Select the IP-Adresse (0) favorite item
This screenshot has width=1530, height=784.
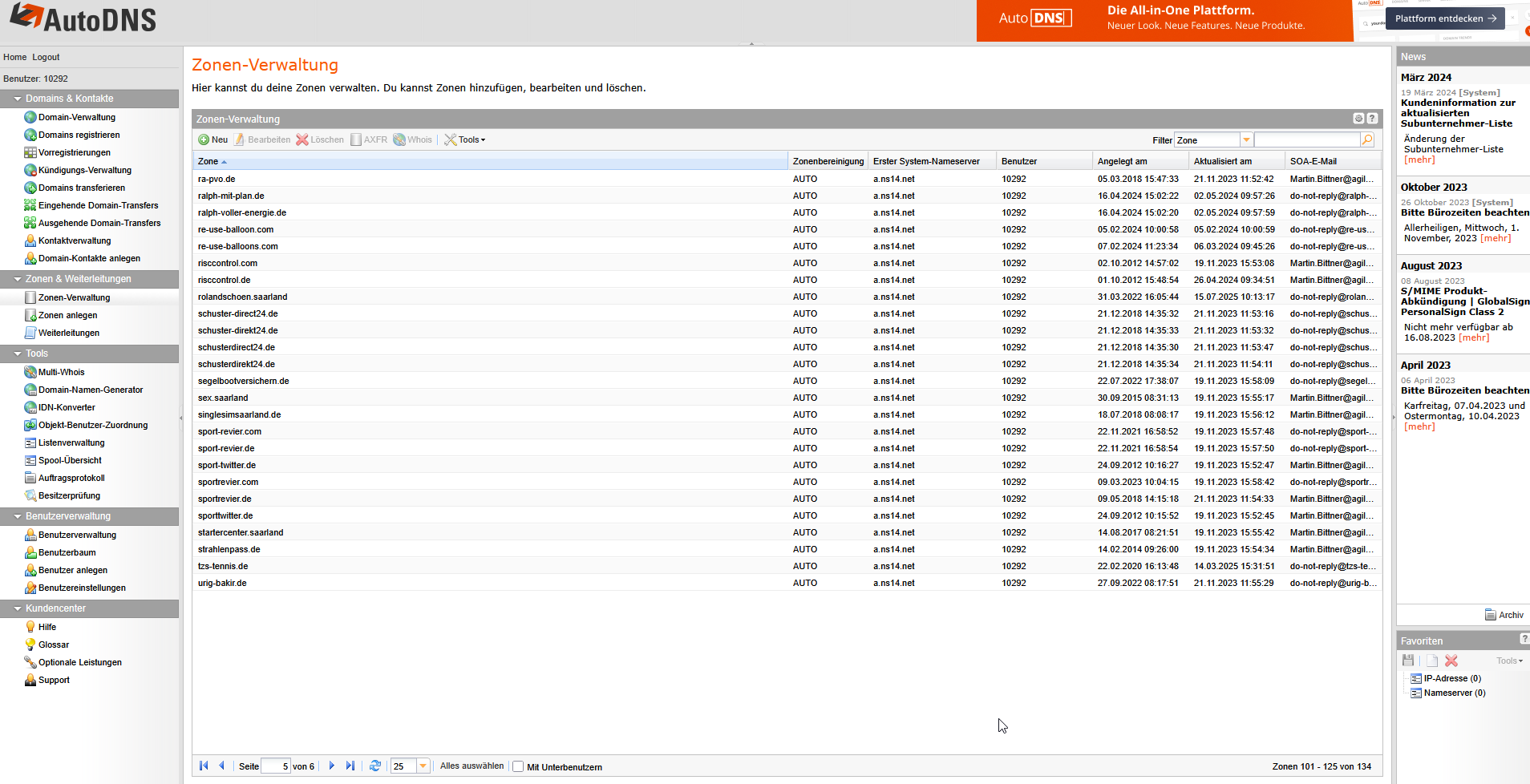pos(1452,678)
